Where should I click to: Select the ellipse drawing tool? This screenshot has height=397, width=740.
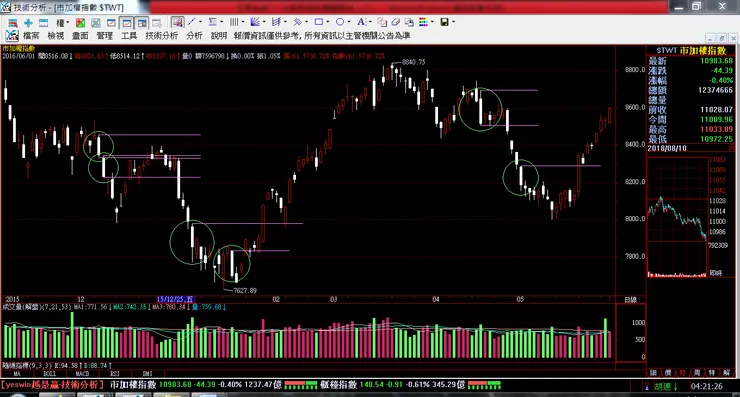pos(340,22)
